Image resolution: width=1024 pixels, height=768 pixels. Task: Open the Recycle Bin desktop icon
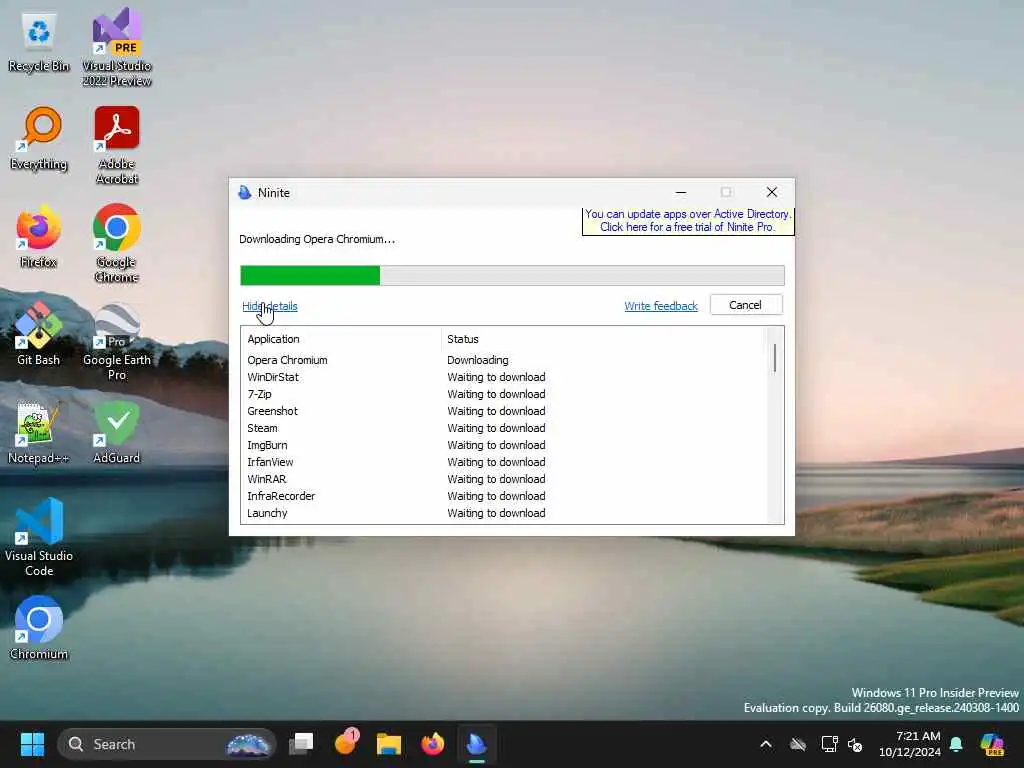pyautogui.click(x=39, y=42)
